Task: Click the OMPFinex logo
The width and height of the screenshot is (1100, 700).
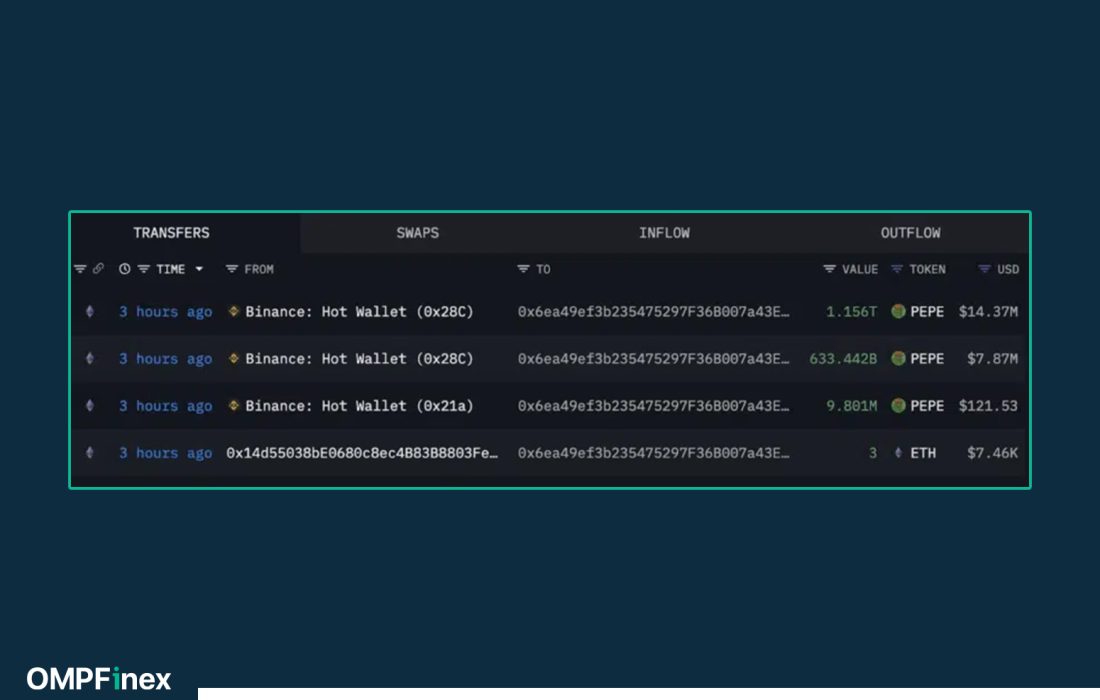Action: (x=99, y=679)
